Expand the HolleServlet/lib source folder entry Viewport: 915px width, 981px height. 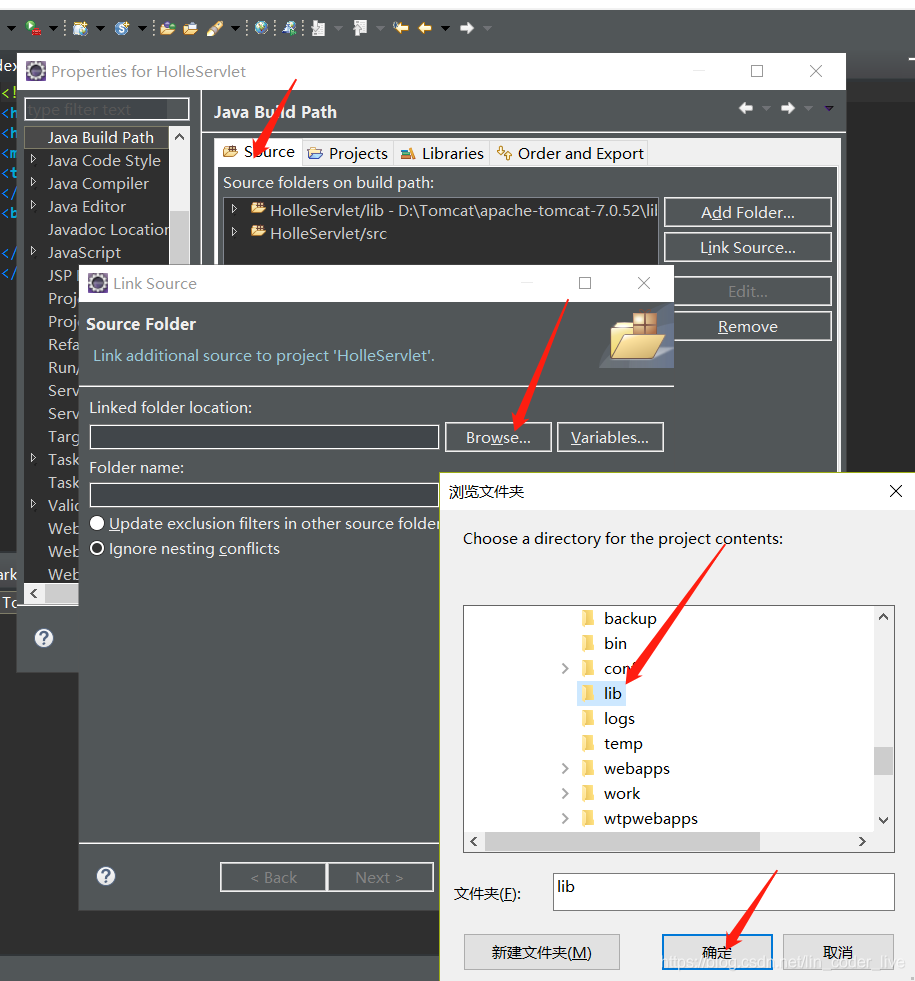234,208
